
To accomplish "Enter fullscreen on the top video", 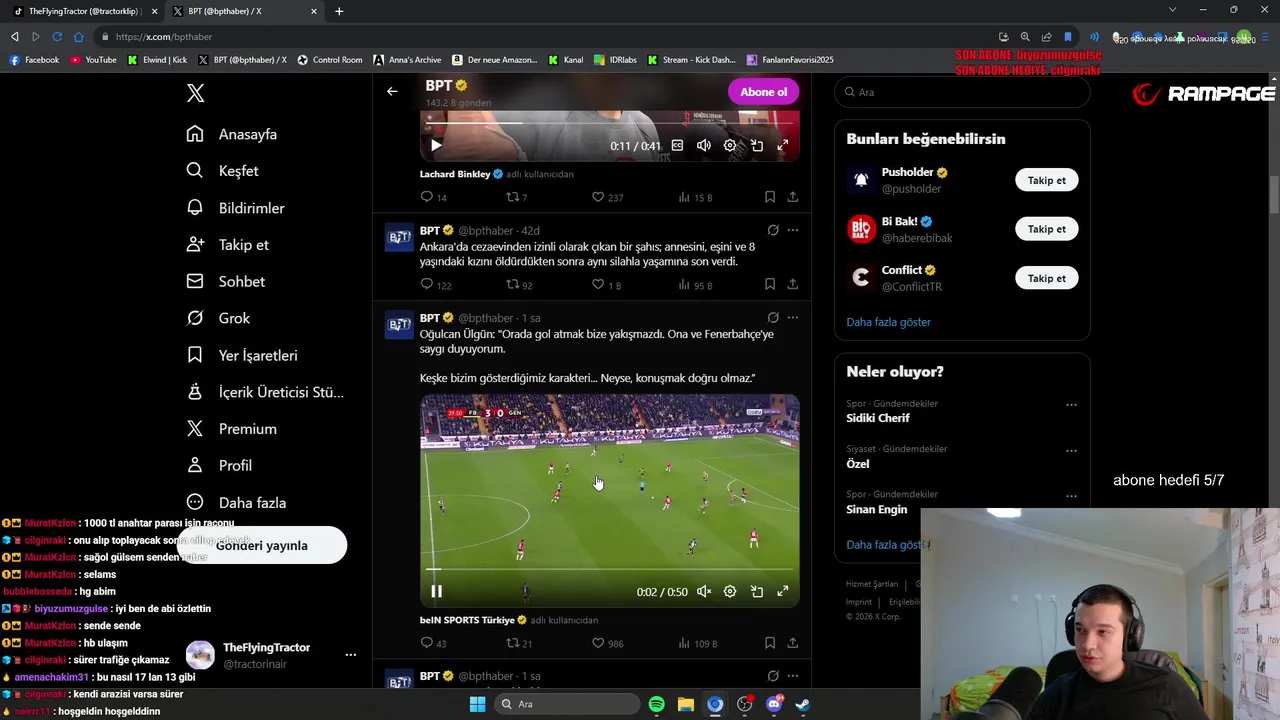I will tap(783, 145).
